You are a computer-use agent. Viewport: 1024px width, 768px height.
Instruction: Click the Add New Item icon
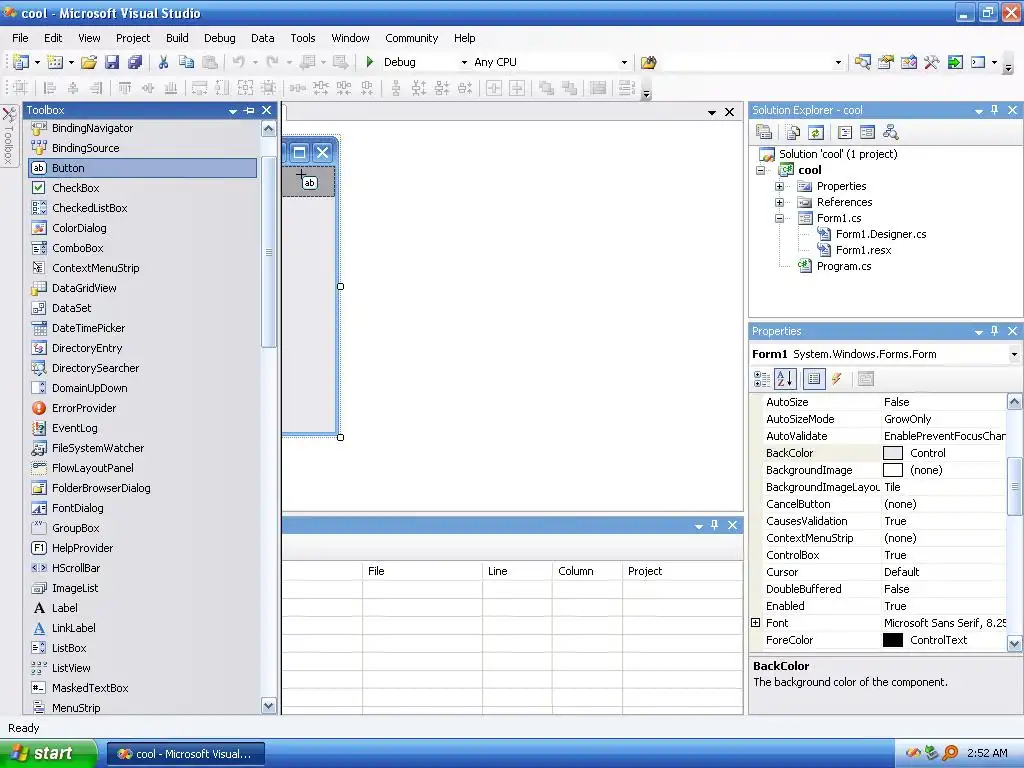[56, 62]
